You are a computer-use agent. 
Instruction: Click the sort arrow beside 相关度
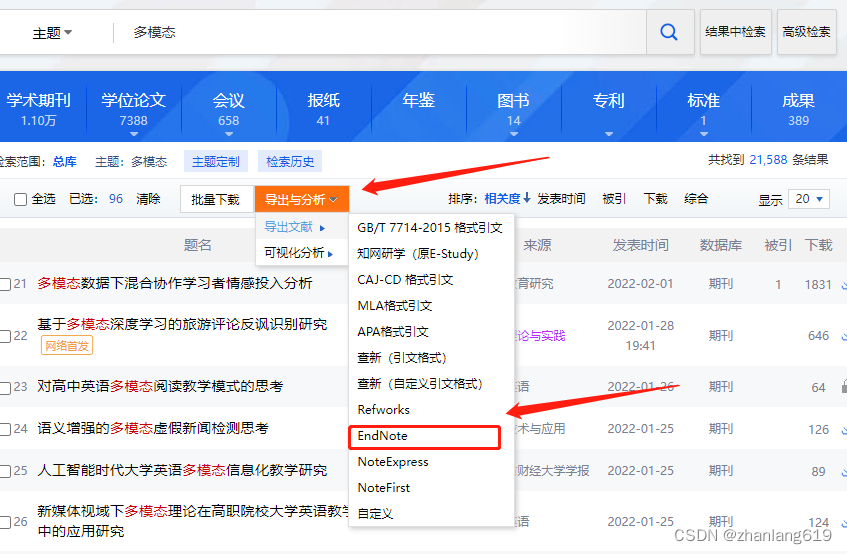pos(527,198)
